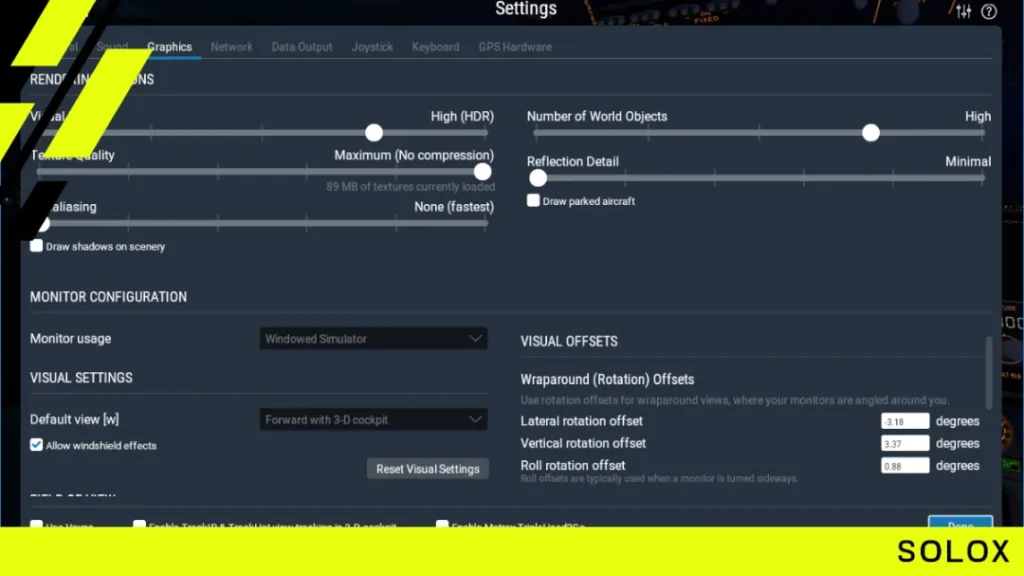Go to the GPS Hardware tab
Screen dimensions: 1024x576
click(x=515, y=47)
